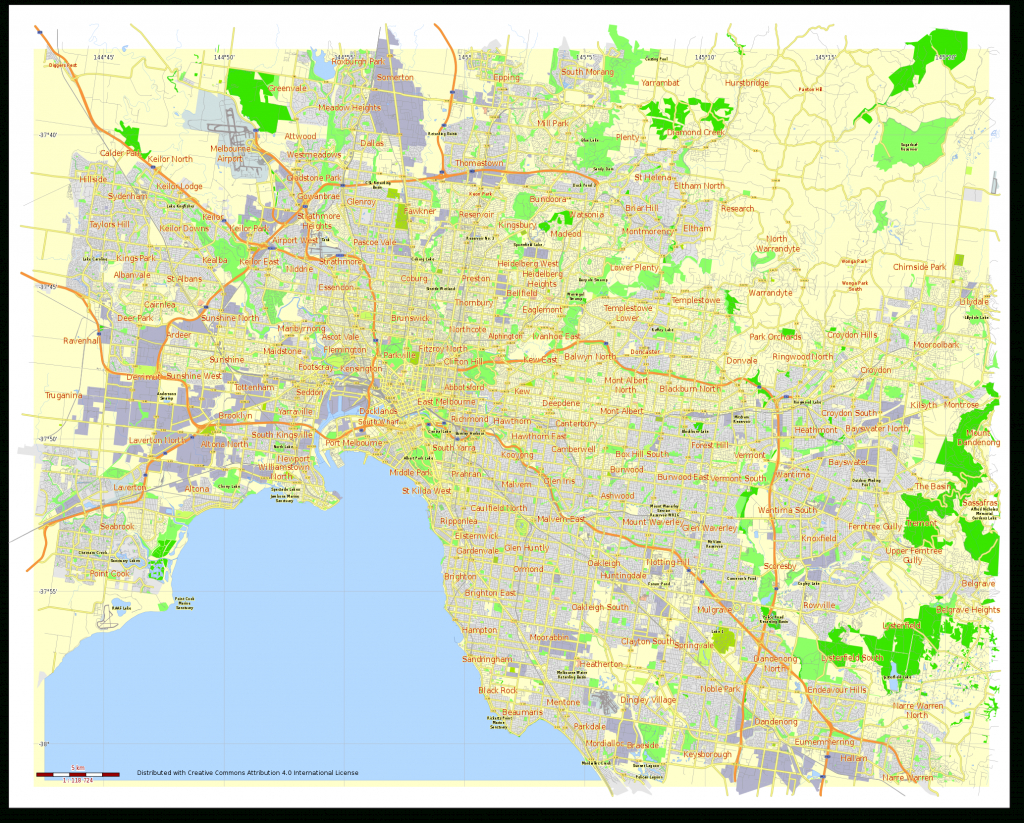Click the Calder Park label
1024x823 pixels.
[120, 153]
